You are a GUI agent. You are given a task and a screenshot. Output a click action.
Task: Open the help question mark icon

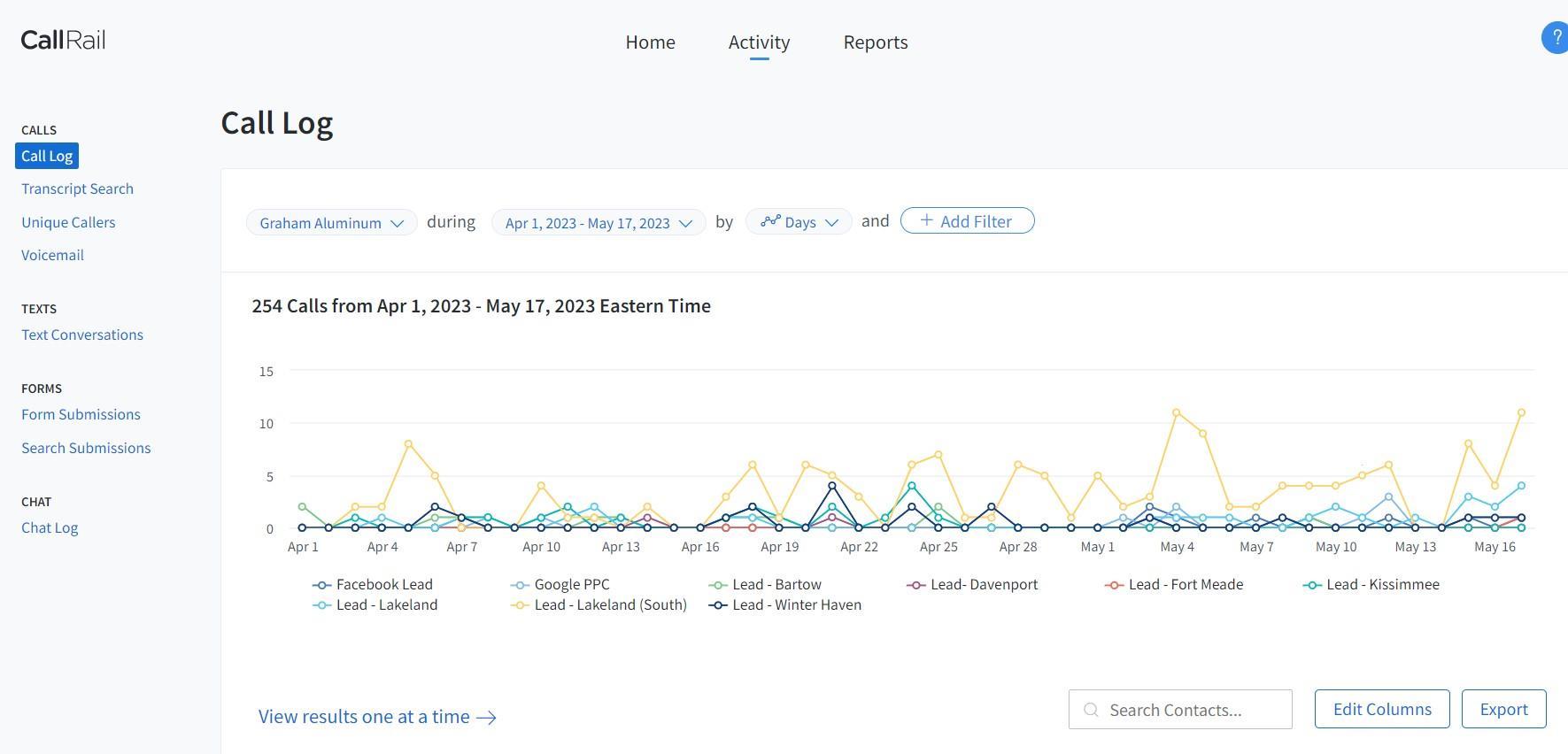(1556, 38)
